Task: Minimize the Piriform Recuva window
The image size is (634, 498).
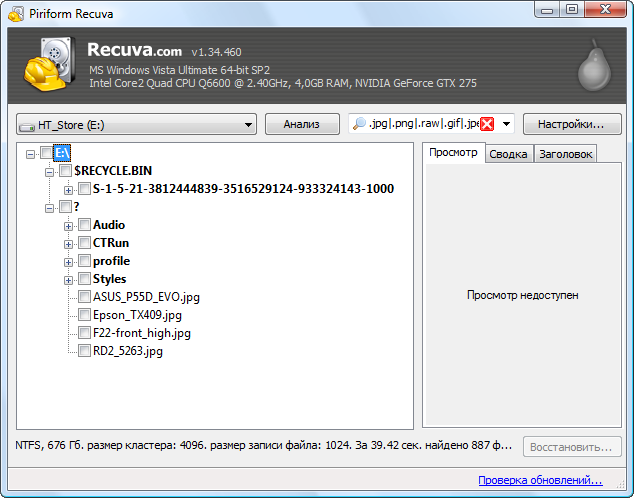Action: click(x=547, y=10)
